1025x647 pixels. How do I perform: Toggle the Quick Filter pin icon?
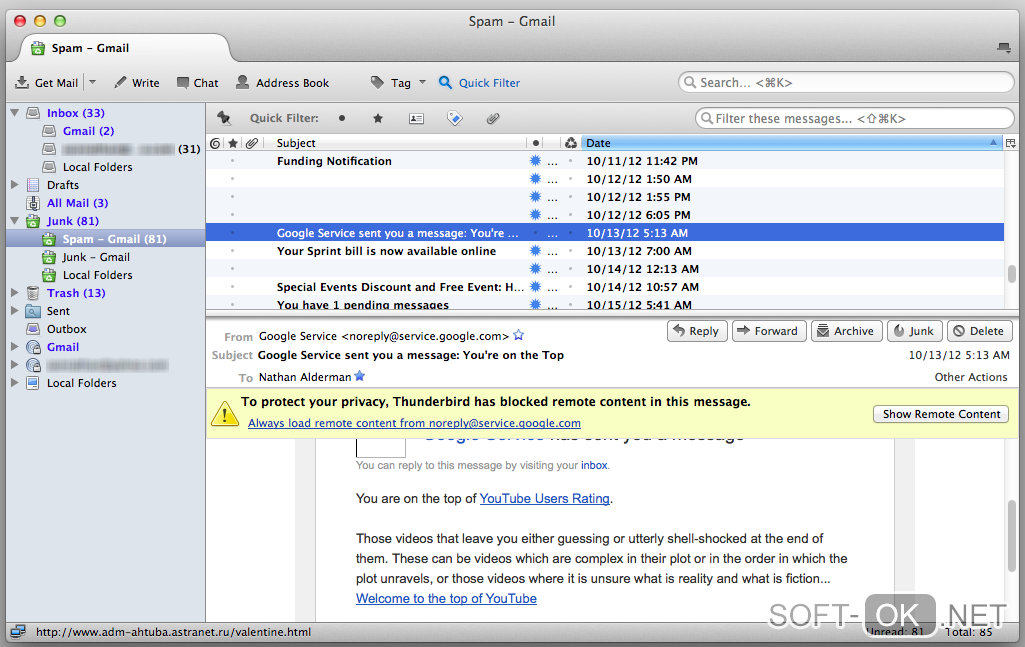tap(224, 118)
